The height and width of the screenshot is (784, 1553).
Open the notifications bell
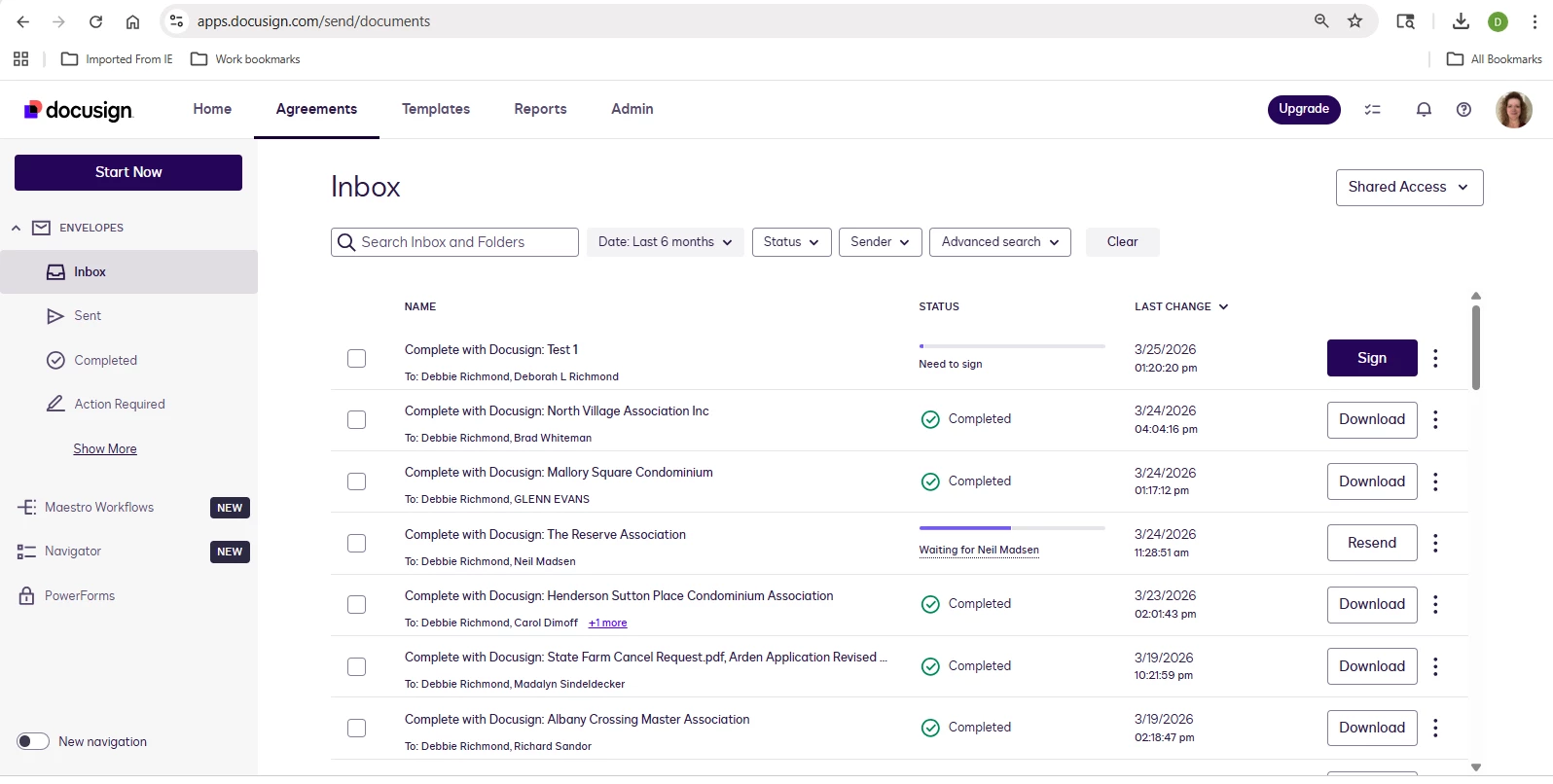(1424, 110)
